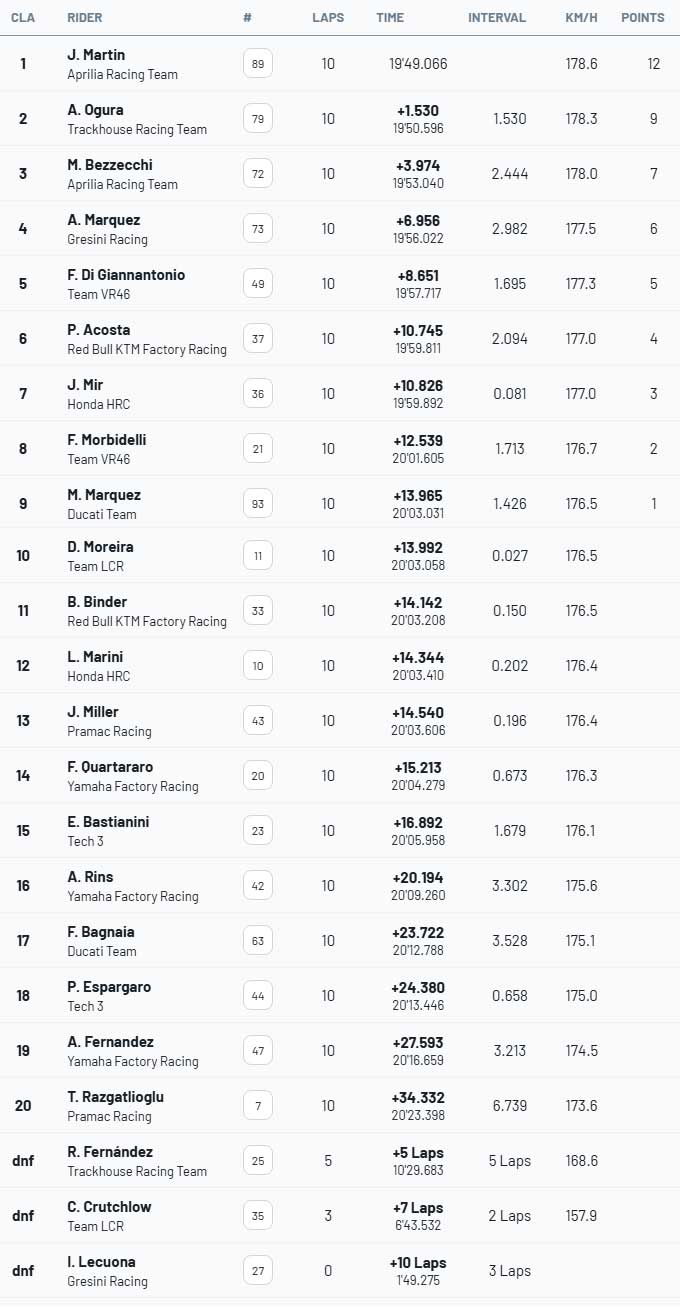Open rider J. Martin's name link
The height and width of the screenshot is (1308, 680).
point(96,55)
